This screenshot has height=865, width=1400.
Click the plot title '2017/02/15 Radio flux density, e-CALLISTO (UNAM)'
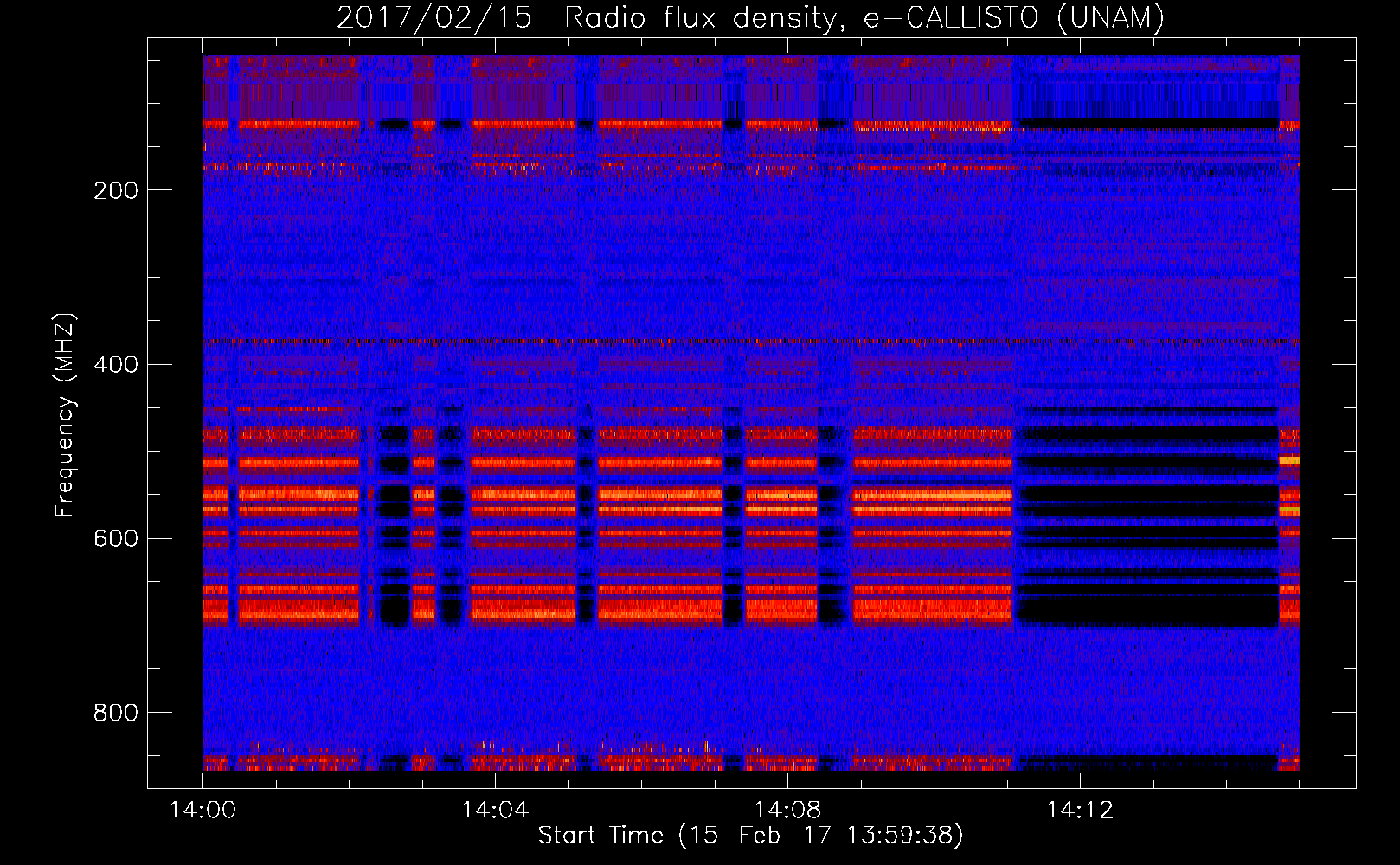tap(750, 18)
